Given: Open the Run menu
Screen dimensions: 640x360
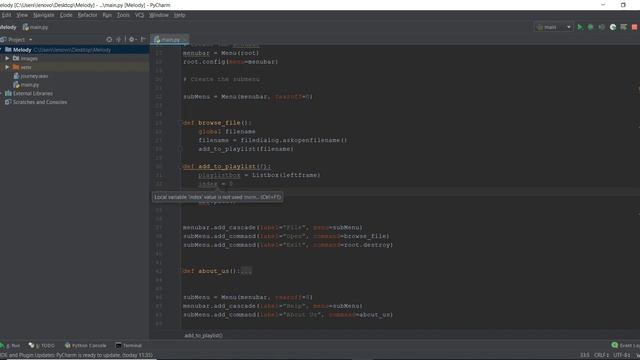Looking at the screenshot, I should 107,15.
